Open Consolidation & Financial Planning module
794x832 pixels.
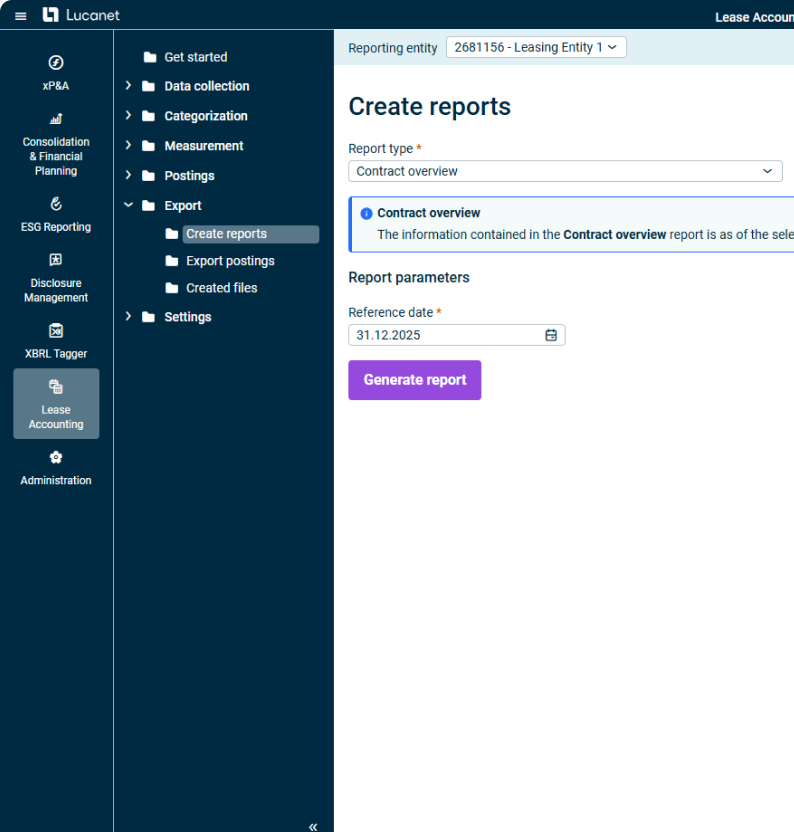coord(56,145)
